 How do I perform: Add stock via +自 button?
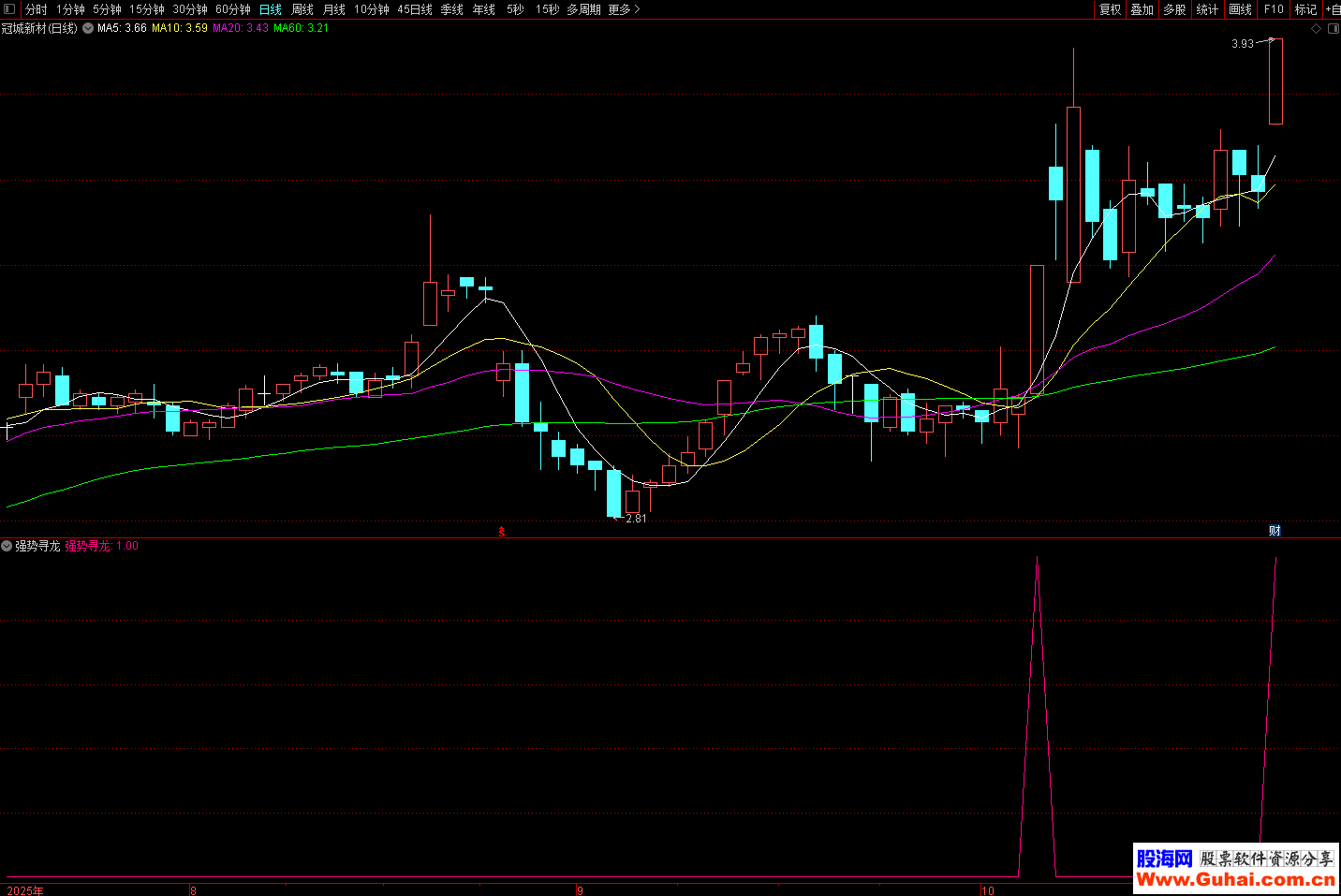click(x=1333, y=9)
